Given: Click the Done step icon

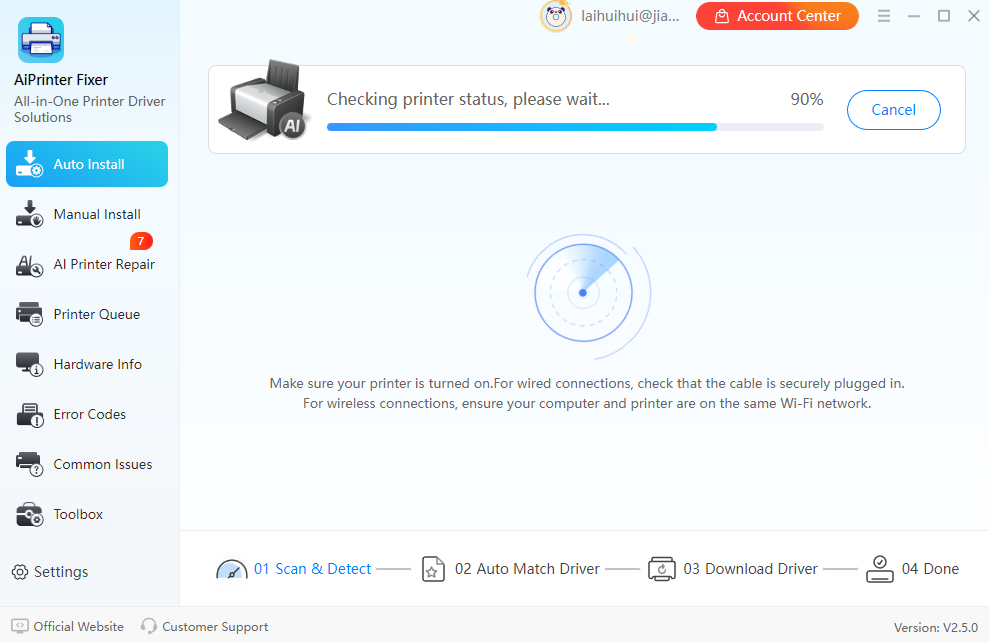Looking at the screenshot, I should pyautogui.click(x=880, y=569).
